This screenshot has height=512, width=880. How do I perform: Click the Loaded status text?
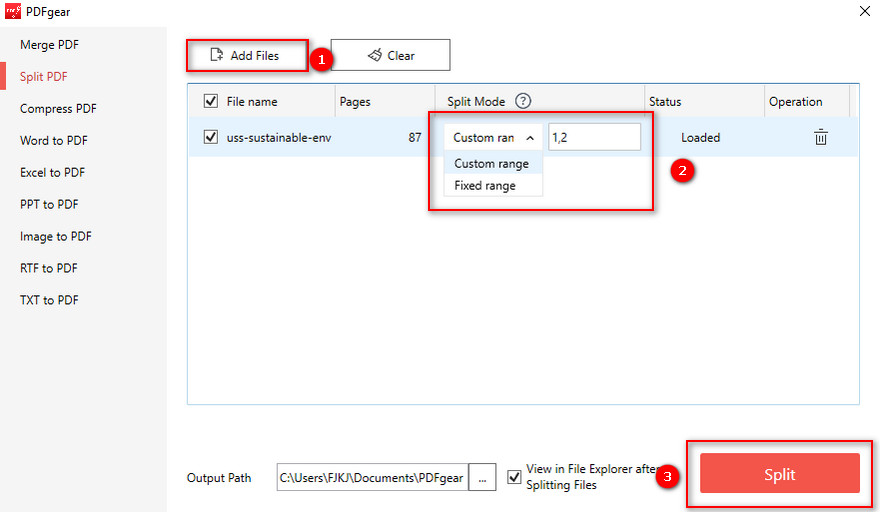700,138
